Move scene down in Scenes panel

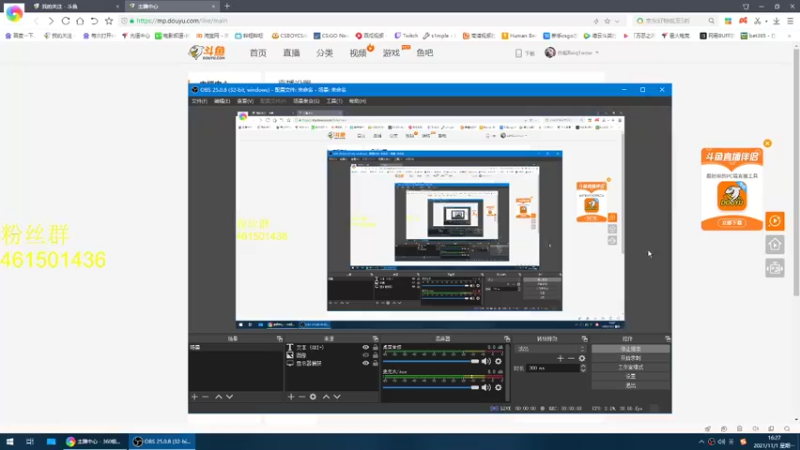pyautogui.click(x=230, y=397)
